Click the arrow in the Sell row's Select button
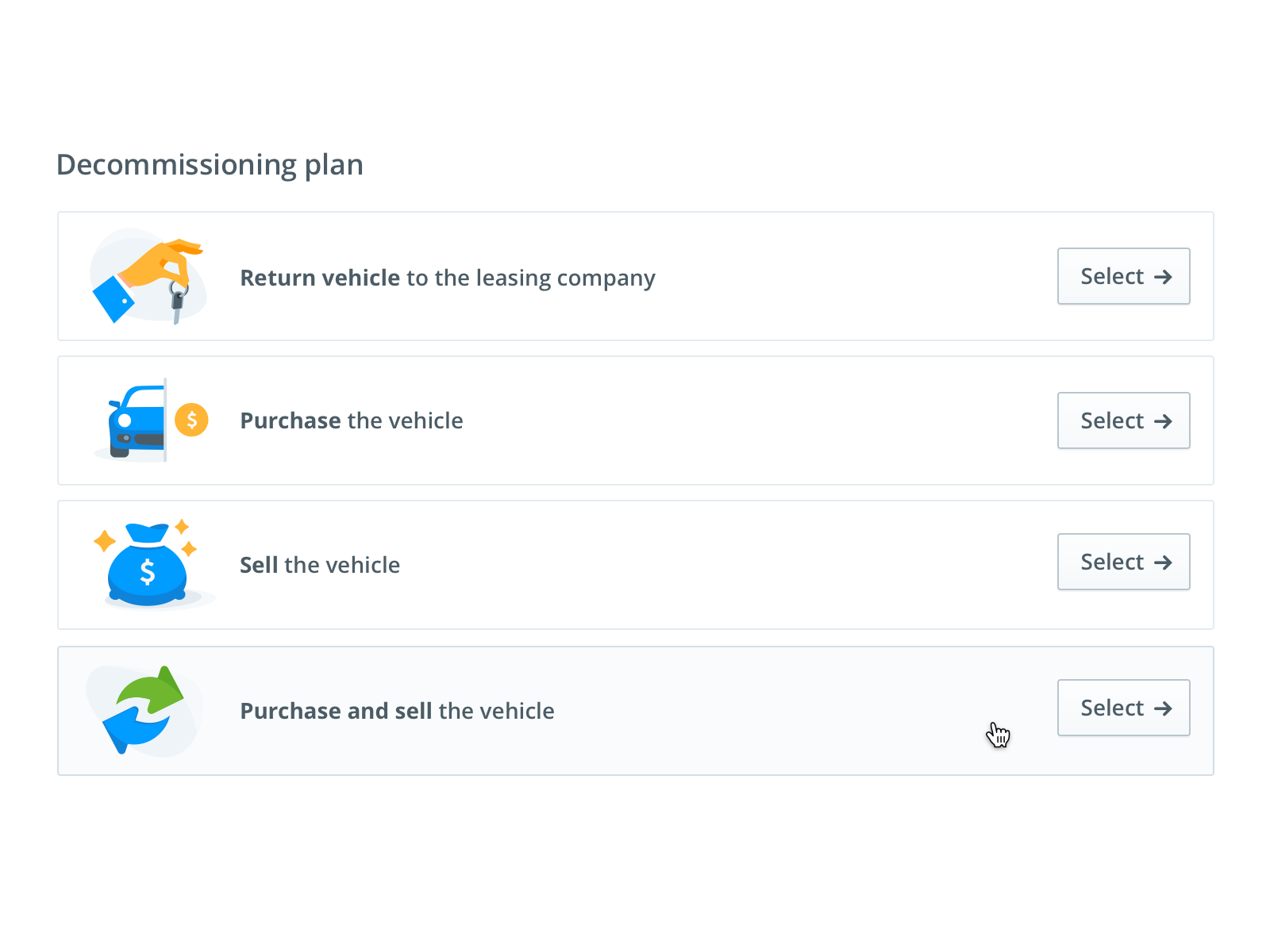This screenshot has width=1270, height=952. [1164, 562]
